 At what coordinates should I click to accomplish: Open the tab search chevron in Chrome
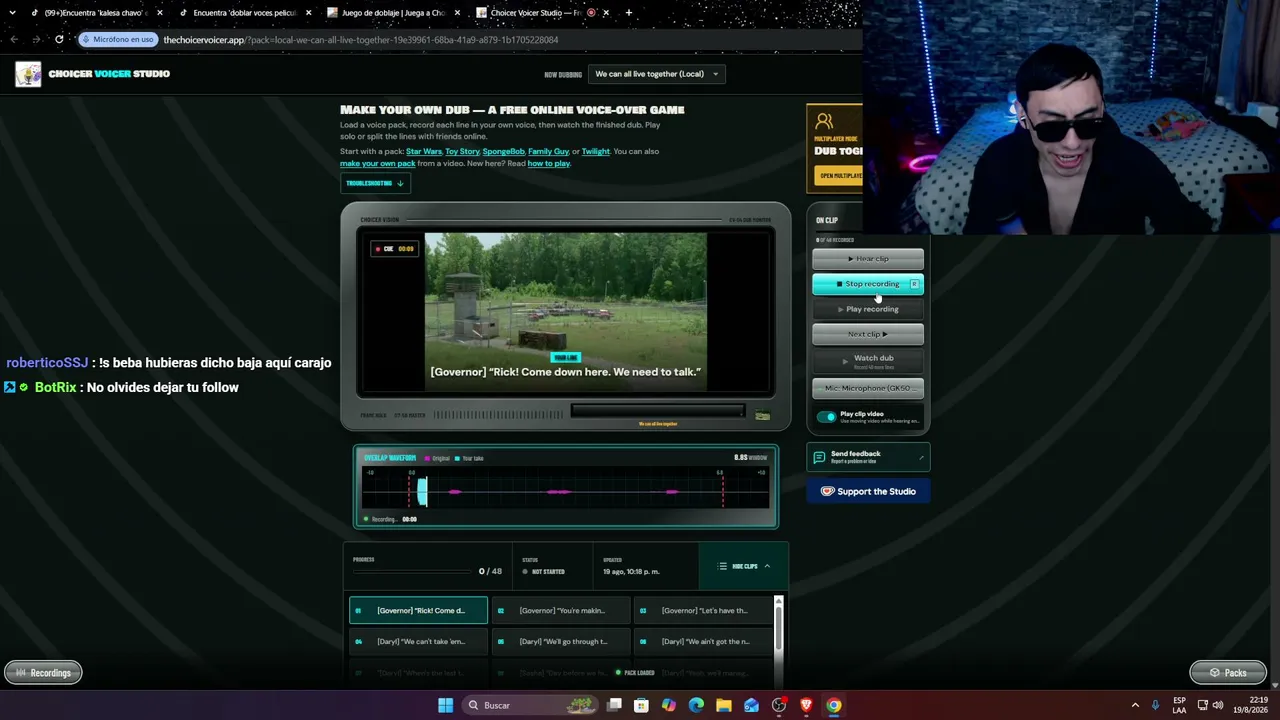pyautogui.click(x=12, y=13)
